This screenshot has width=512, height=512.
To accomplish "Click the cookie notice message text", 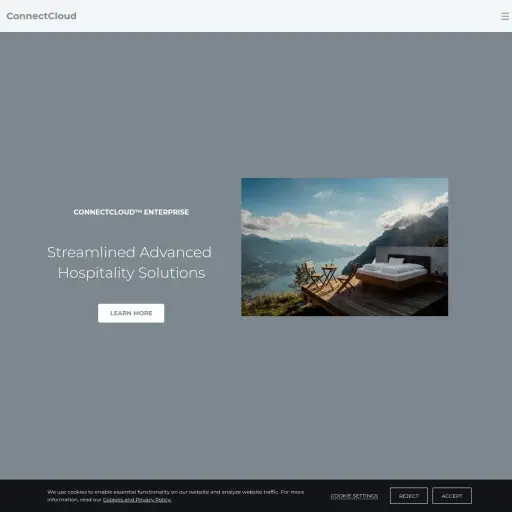I will click(x=176, y=496).
